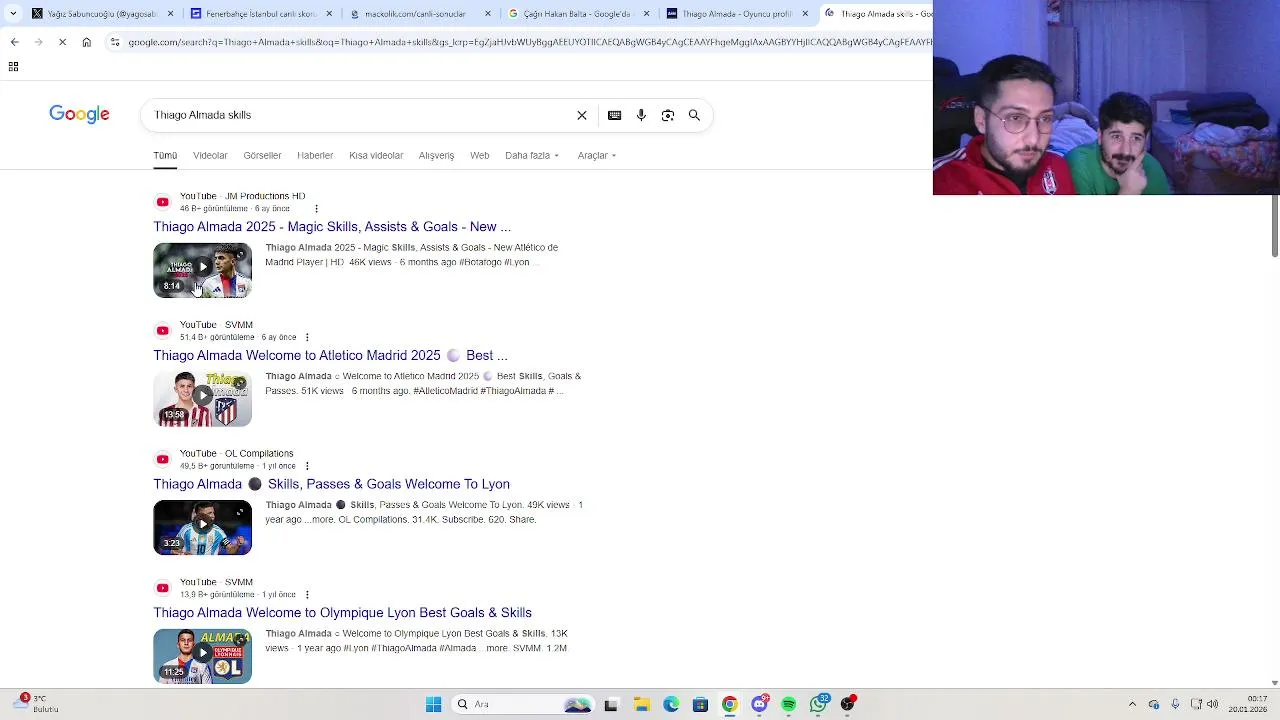
Task: Close the mackolik.com tab
Action: coord(488,14)
